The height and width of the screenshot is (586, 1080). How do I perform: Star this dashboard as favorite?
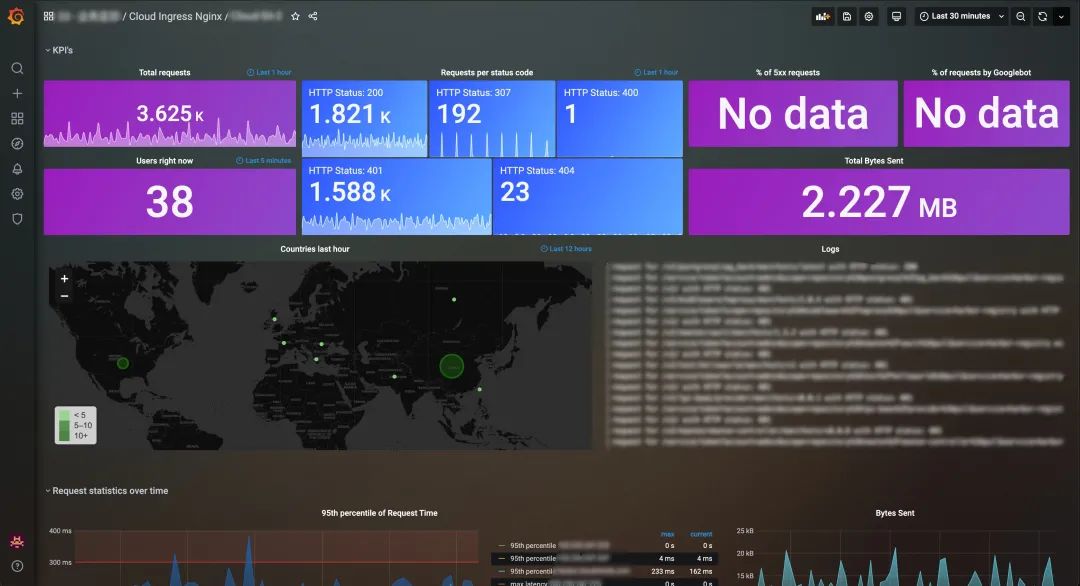click(295, 16)
